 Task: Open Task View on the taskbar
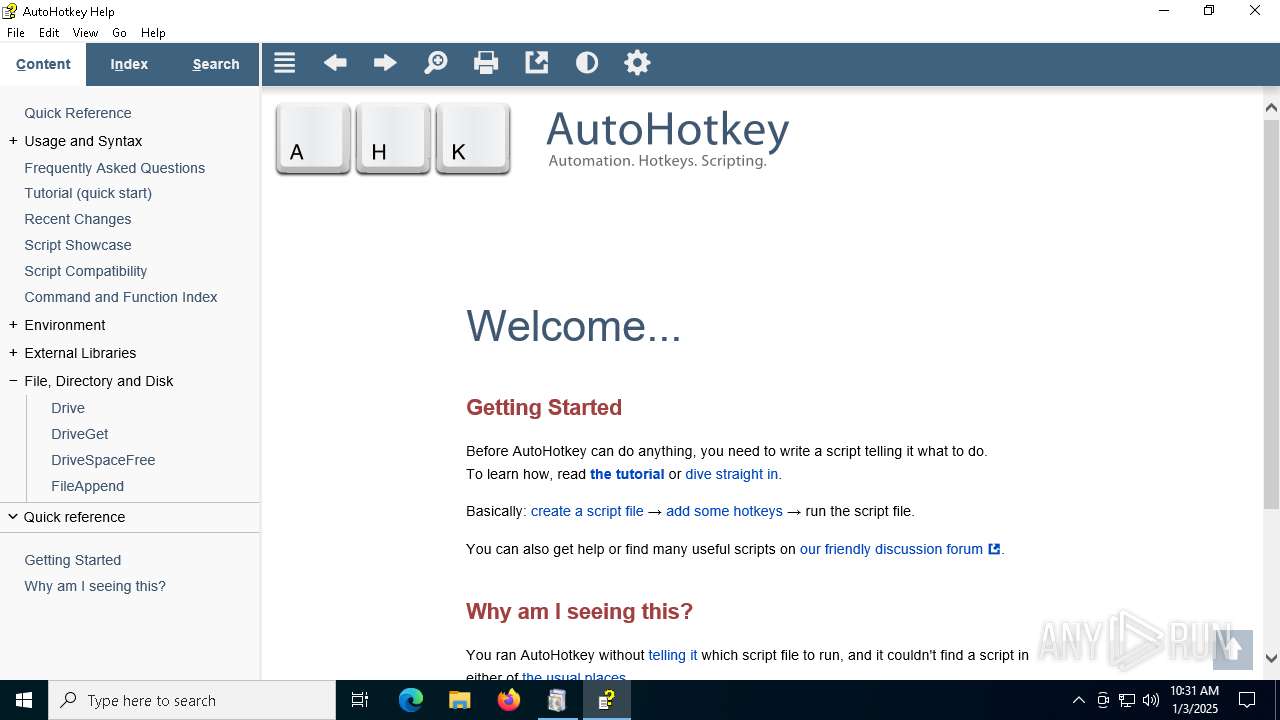click(x=360, y=700)
